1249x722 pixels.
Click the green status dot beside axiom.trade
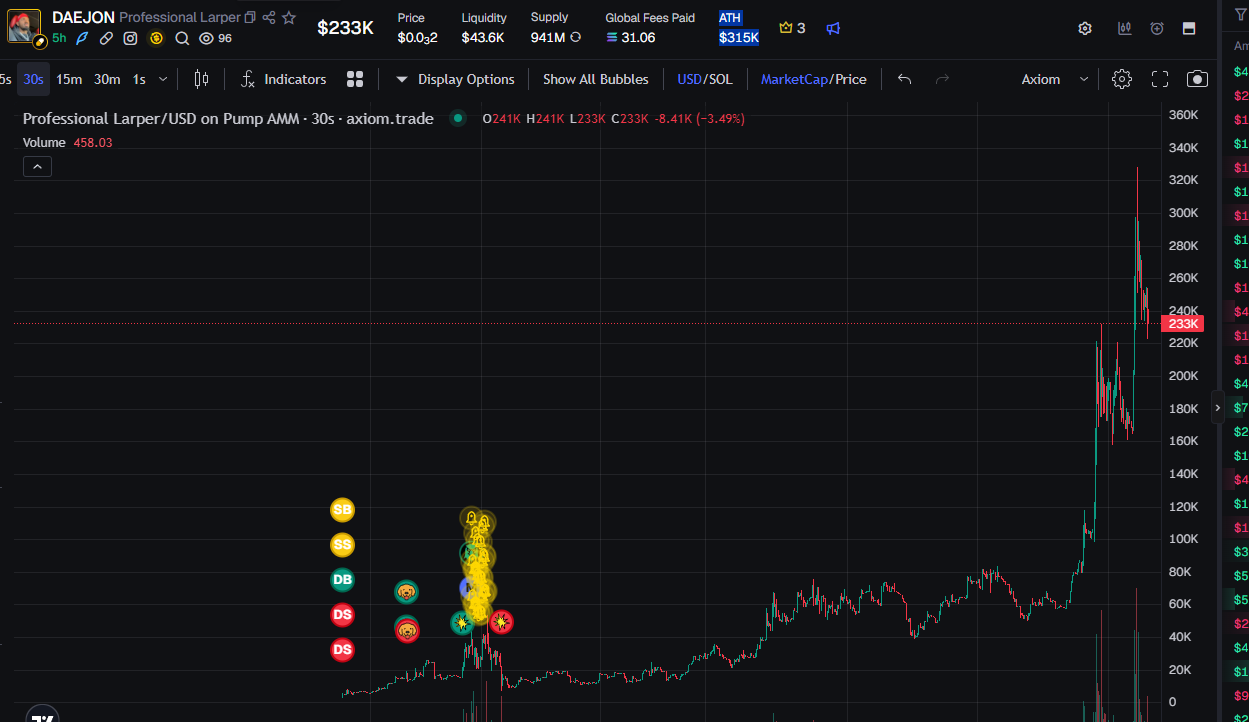click(458, 118)
